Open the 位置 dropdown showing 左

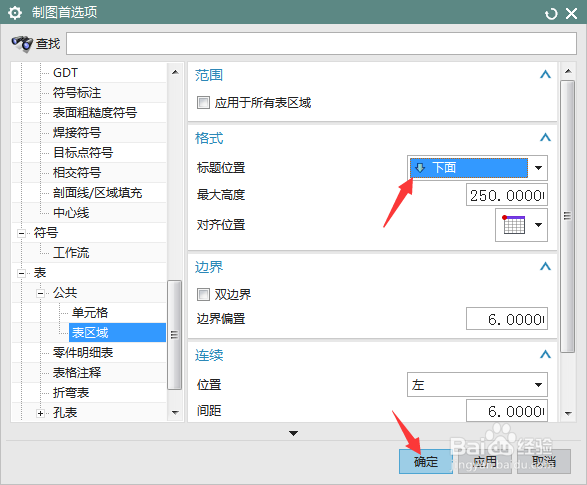tap(477, 384)
